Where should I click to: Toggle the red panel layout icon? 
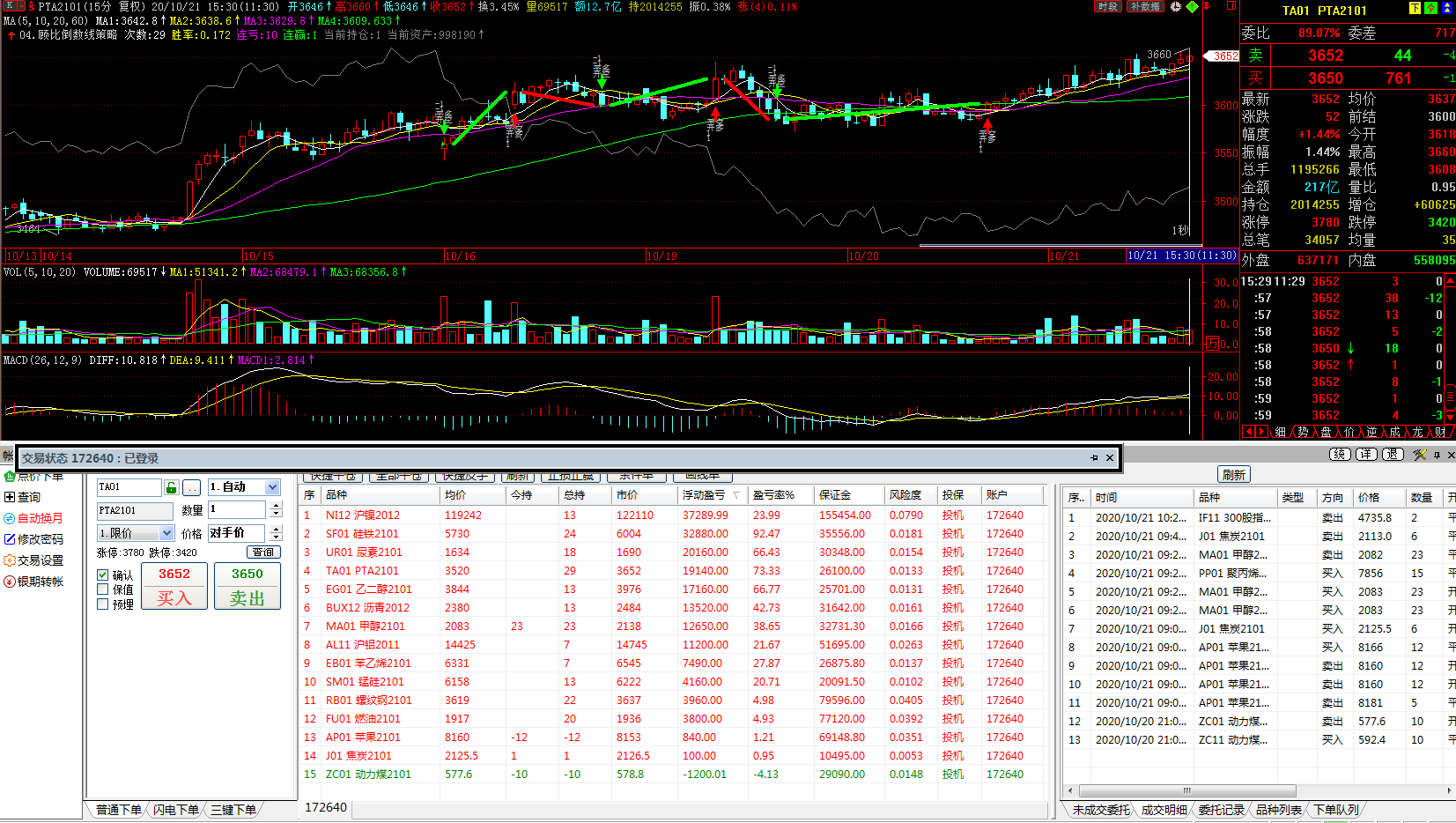1231,6
